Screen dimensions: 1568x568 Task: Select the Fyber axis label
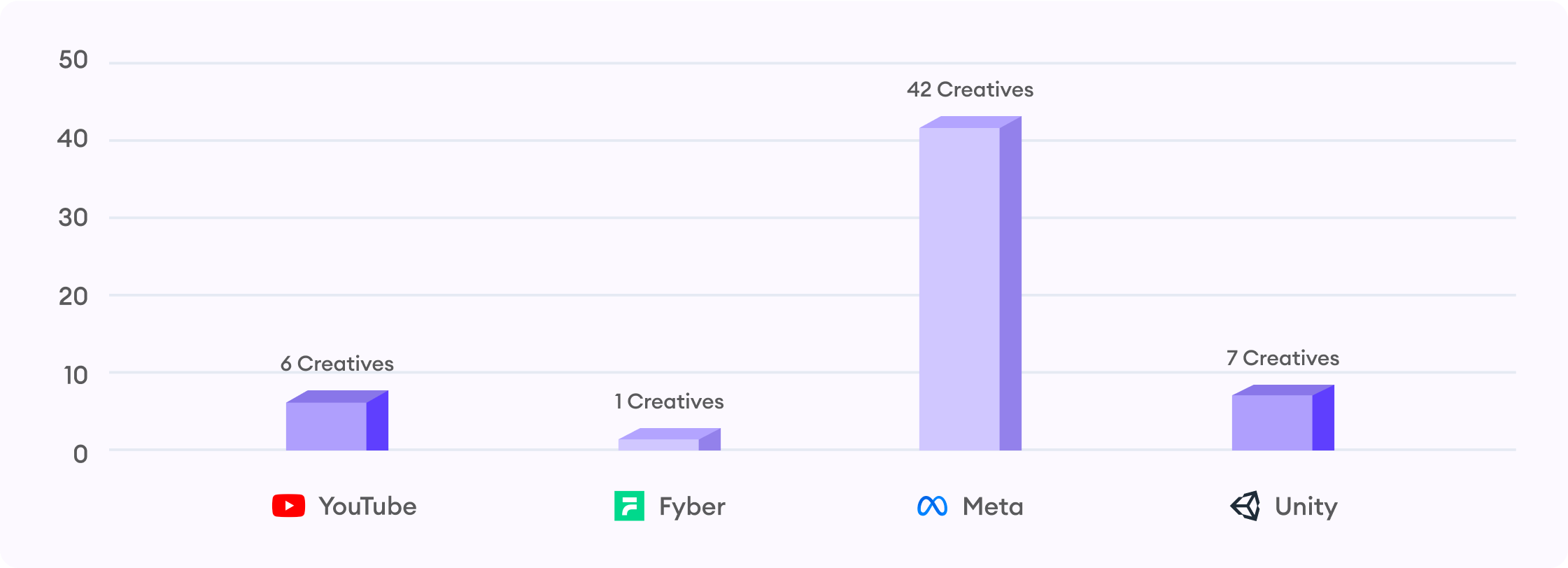coord(692,507)
